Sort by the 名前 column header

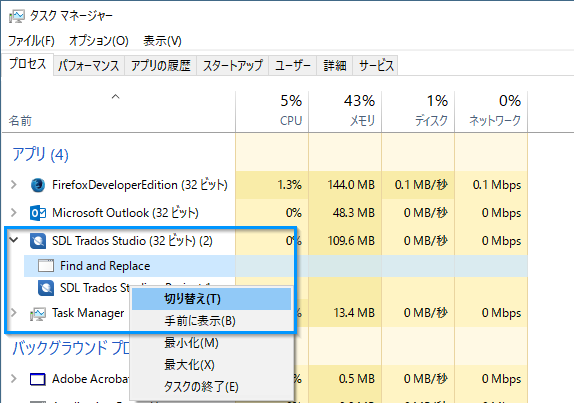[x=118, y=112]
